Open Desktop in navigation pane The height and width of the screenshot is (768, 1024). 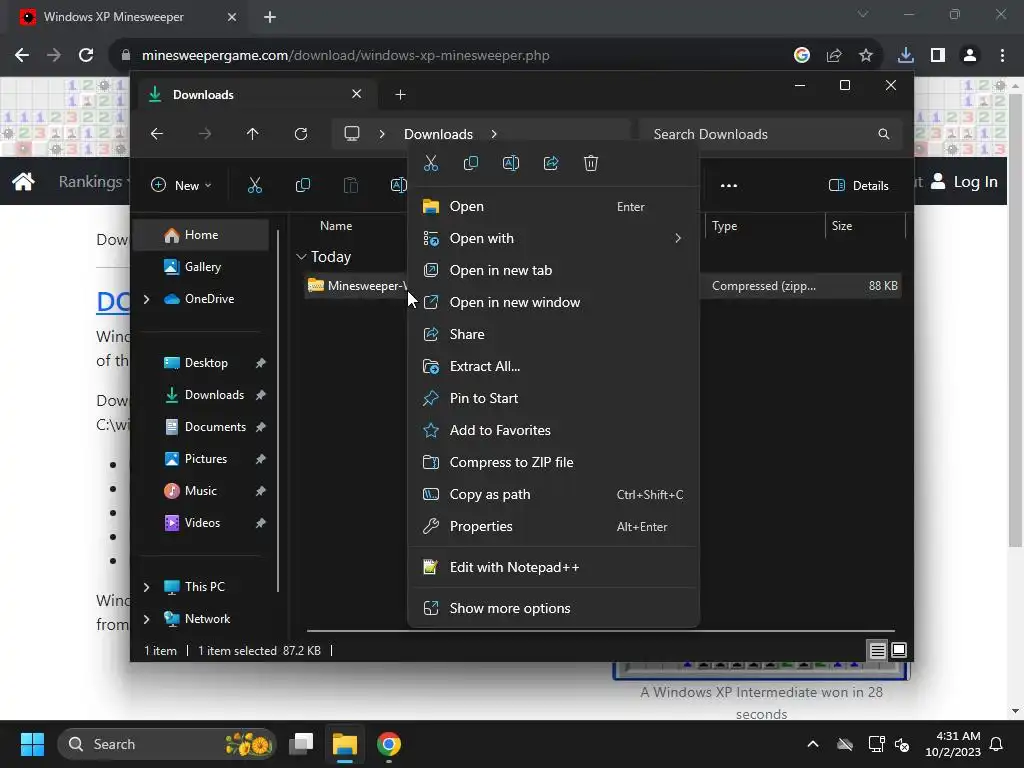click(201, 363)
